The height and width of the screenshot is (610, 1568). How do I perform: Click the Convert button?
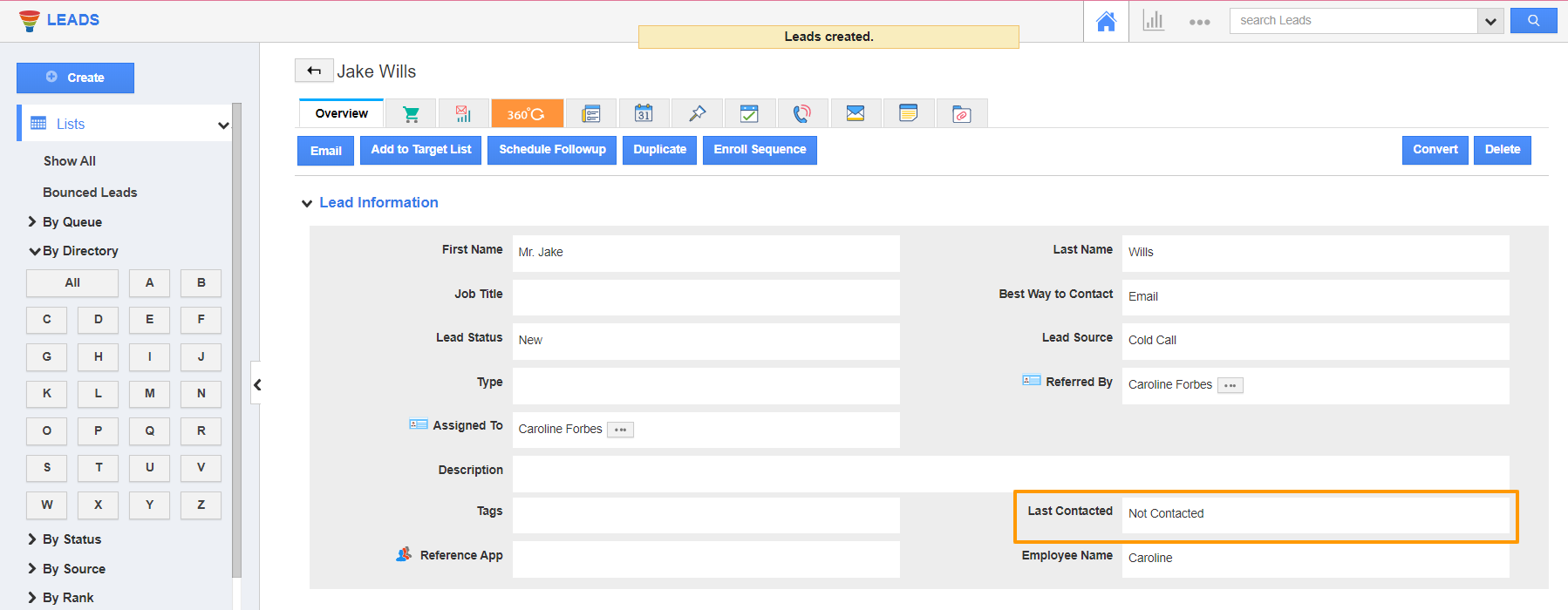1435,150
